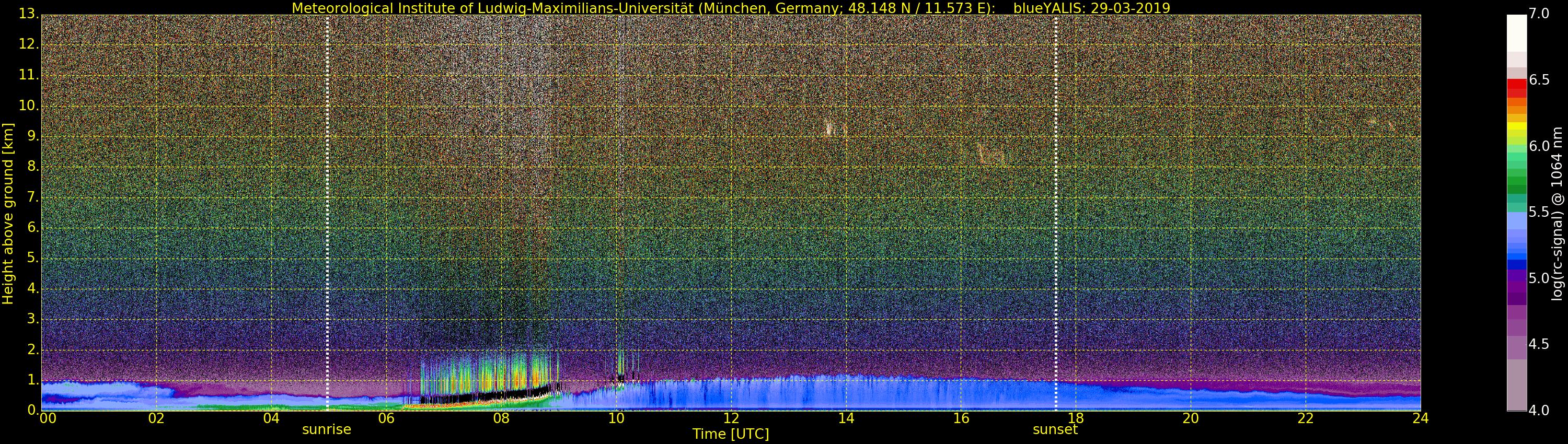Click the "9." height axis tick label
Image resolution: width=1568 pixels, height=444 pixels.
[x=32, y=136]
